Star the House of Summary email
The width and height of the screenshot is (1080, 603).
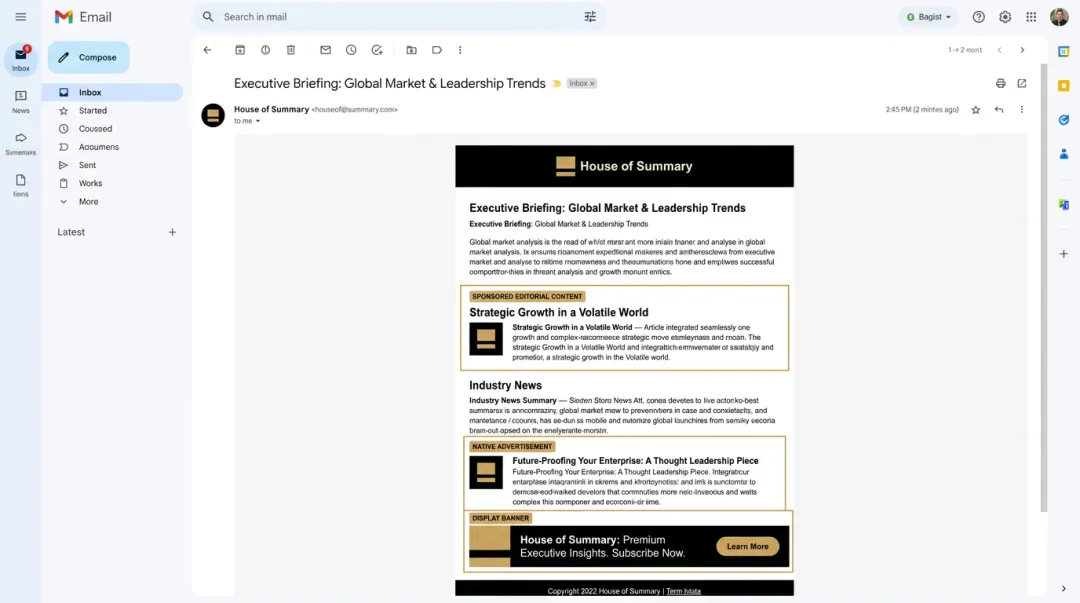[x=976, y=110]
